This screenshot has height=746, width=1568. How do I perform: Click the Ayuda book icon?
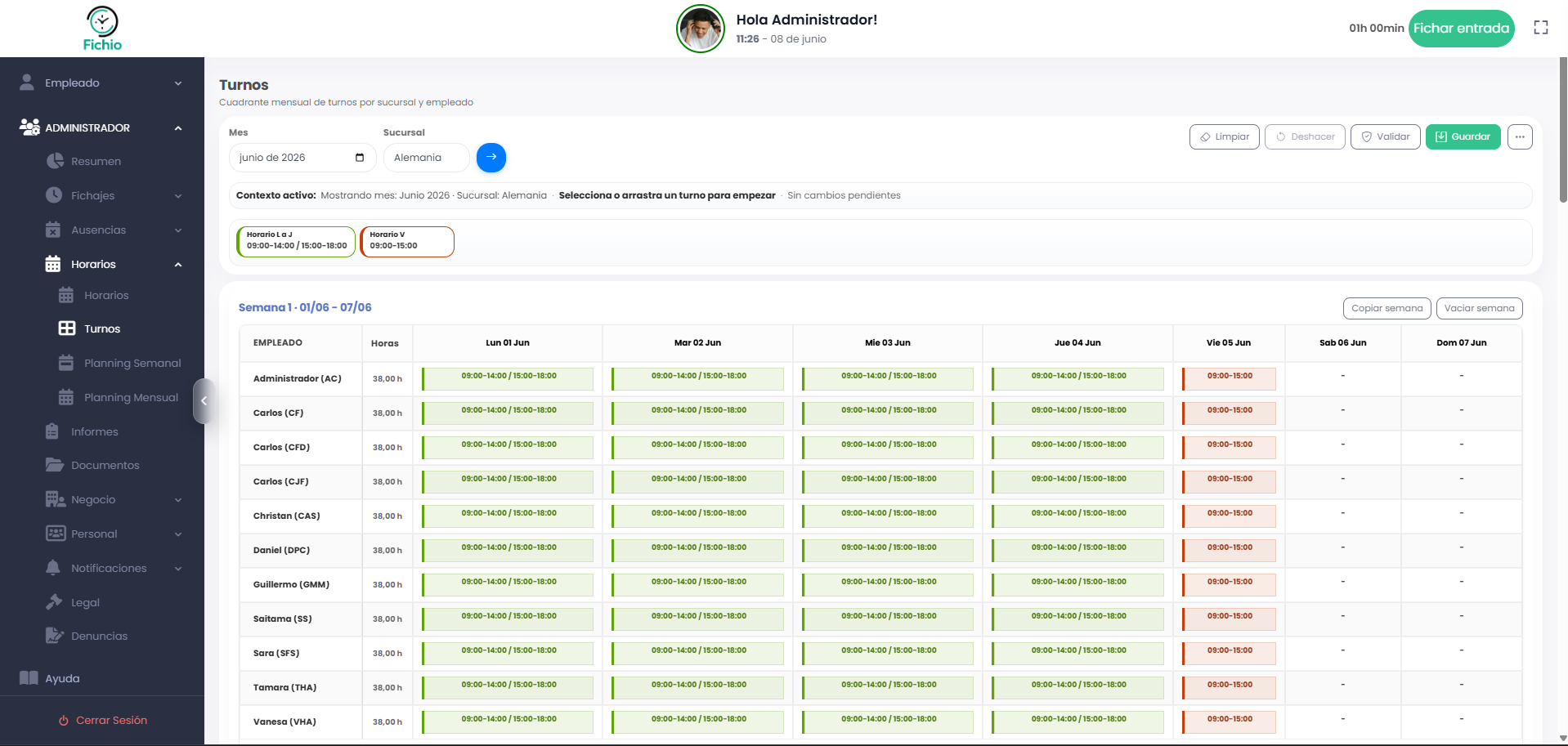[29, 678]
